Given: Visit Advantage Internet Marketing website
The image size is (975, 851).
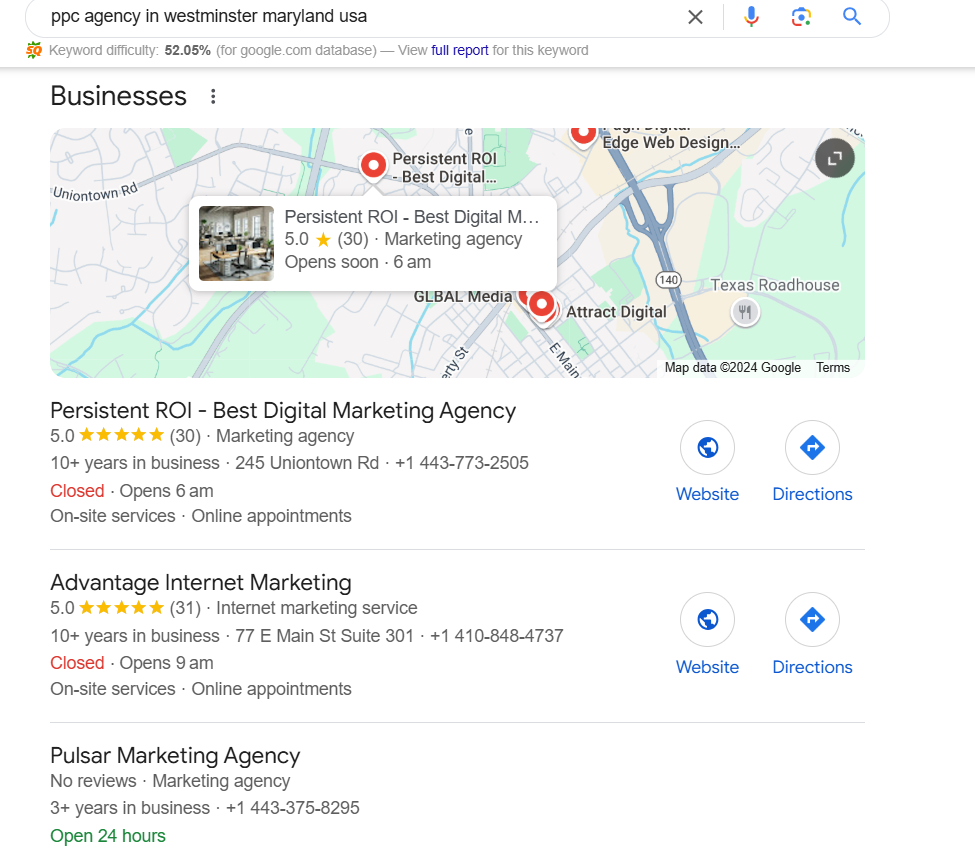Looking at the screenshot, I should (x=708, y=619).
